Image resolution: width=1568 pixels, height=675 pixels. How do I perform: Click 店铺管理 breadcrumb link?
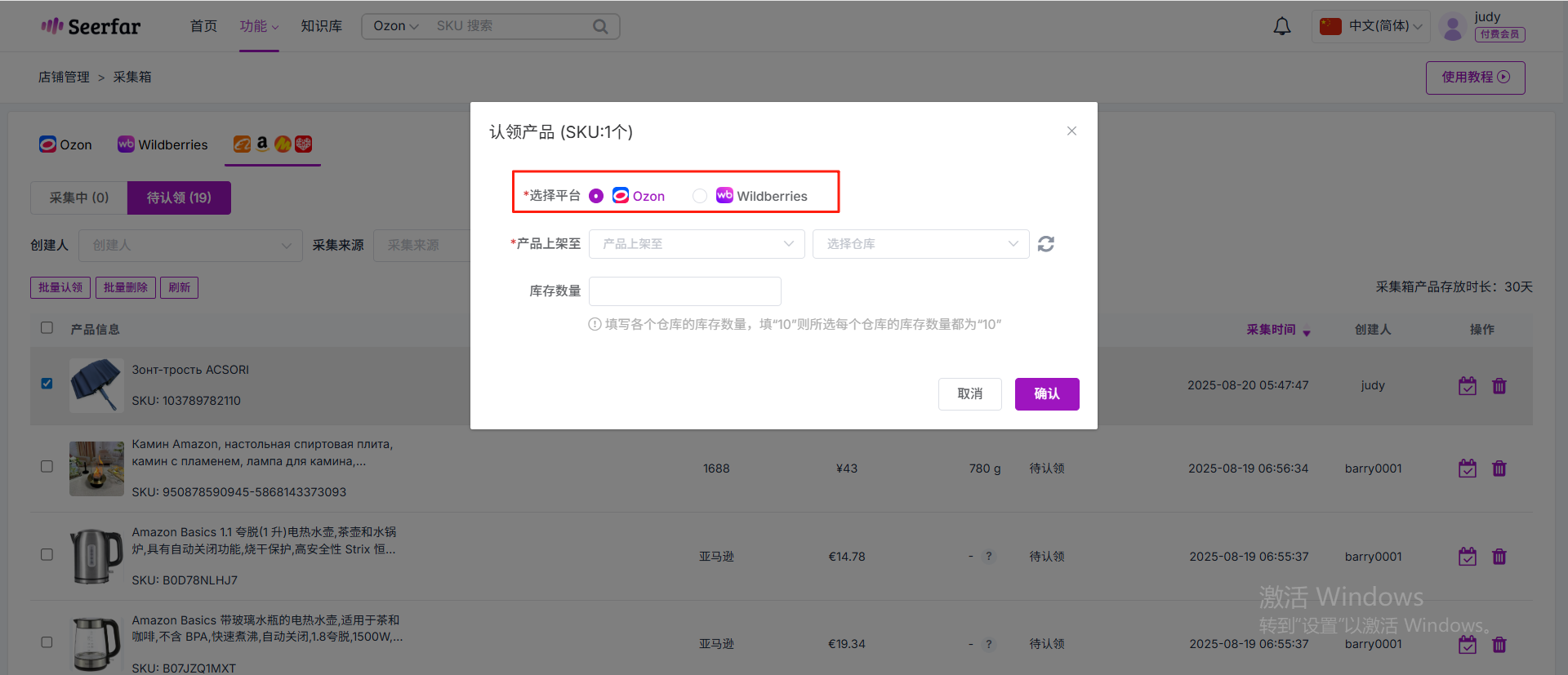coord(64,77)
